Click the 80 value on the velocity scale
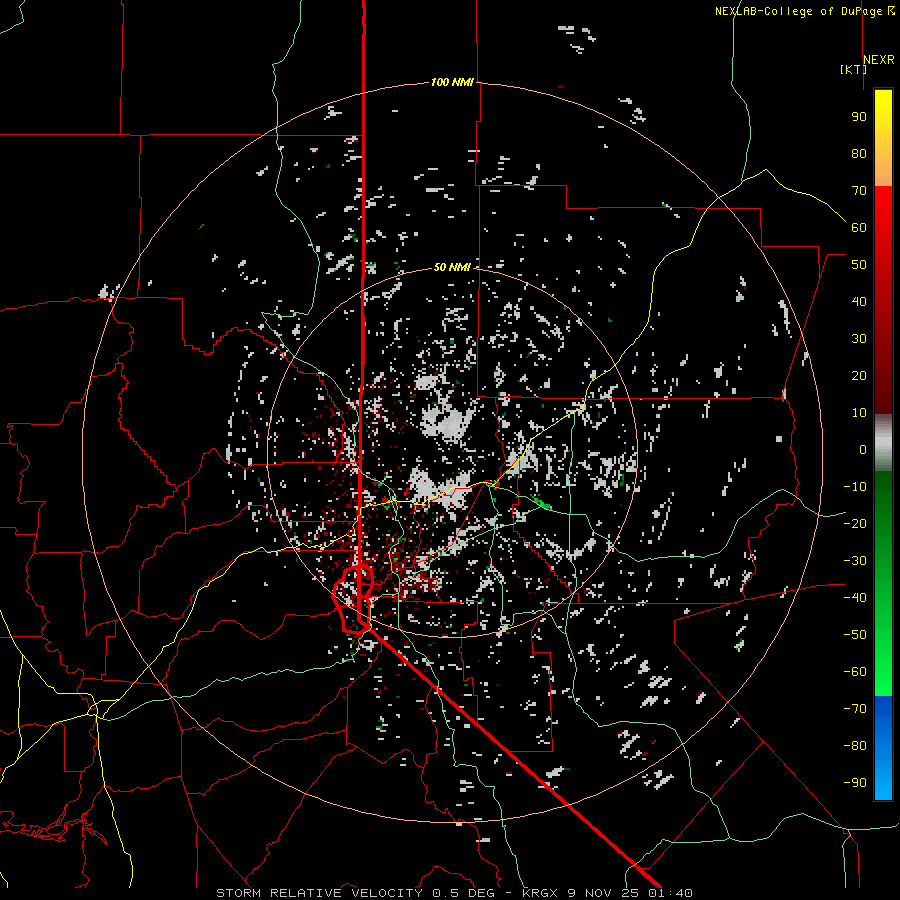 pyautogui.click(x=859, y=154)
